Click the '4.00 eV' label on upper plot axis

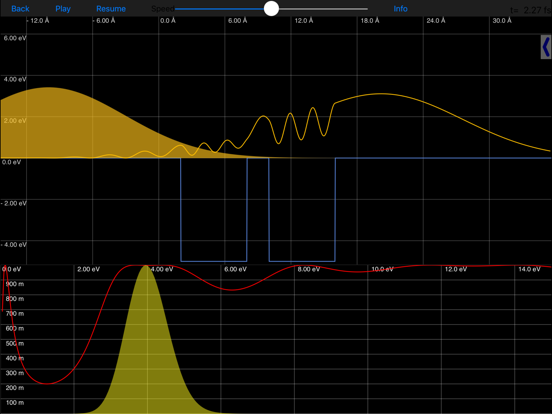[x=15, y=79]
